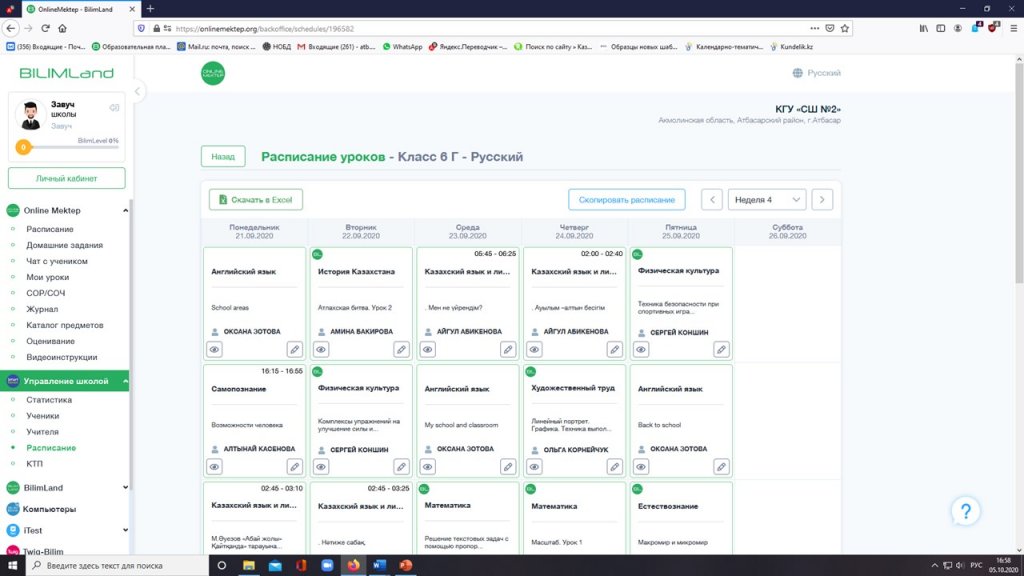Expand the iTest sidebar section
Viewport: 1024px width, 576px height.
(x=125, y=530)
